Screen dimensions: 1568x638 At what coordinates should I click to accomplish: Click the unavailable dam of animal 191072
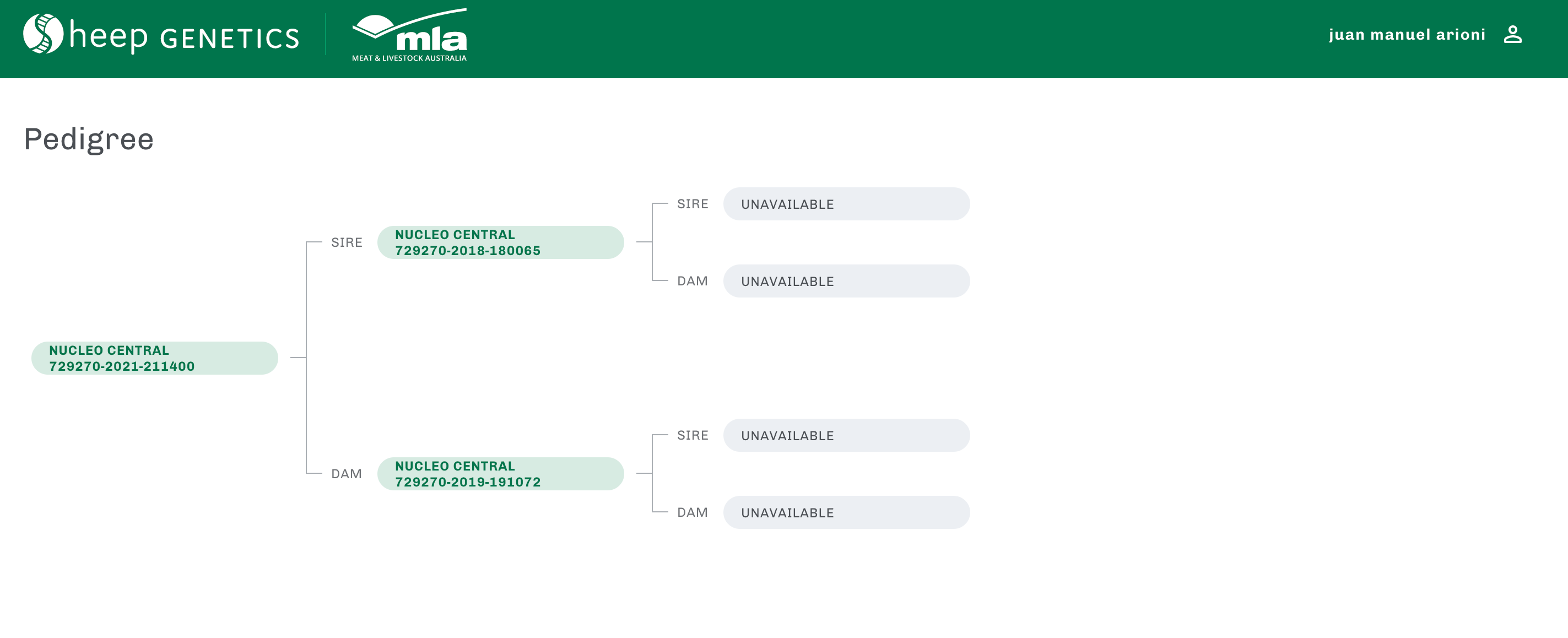click(x=846, y=512)
